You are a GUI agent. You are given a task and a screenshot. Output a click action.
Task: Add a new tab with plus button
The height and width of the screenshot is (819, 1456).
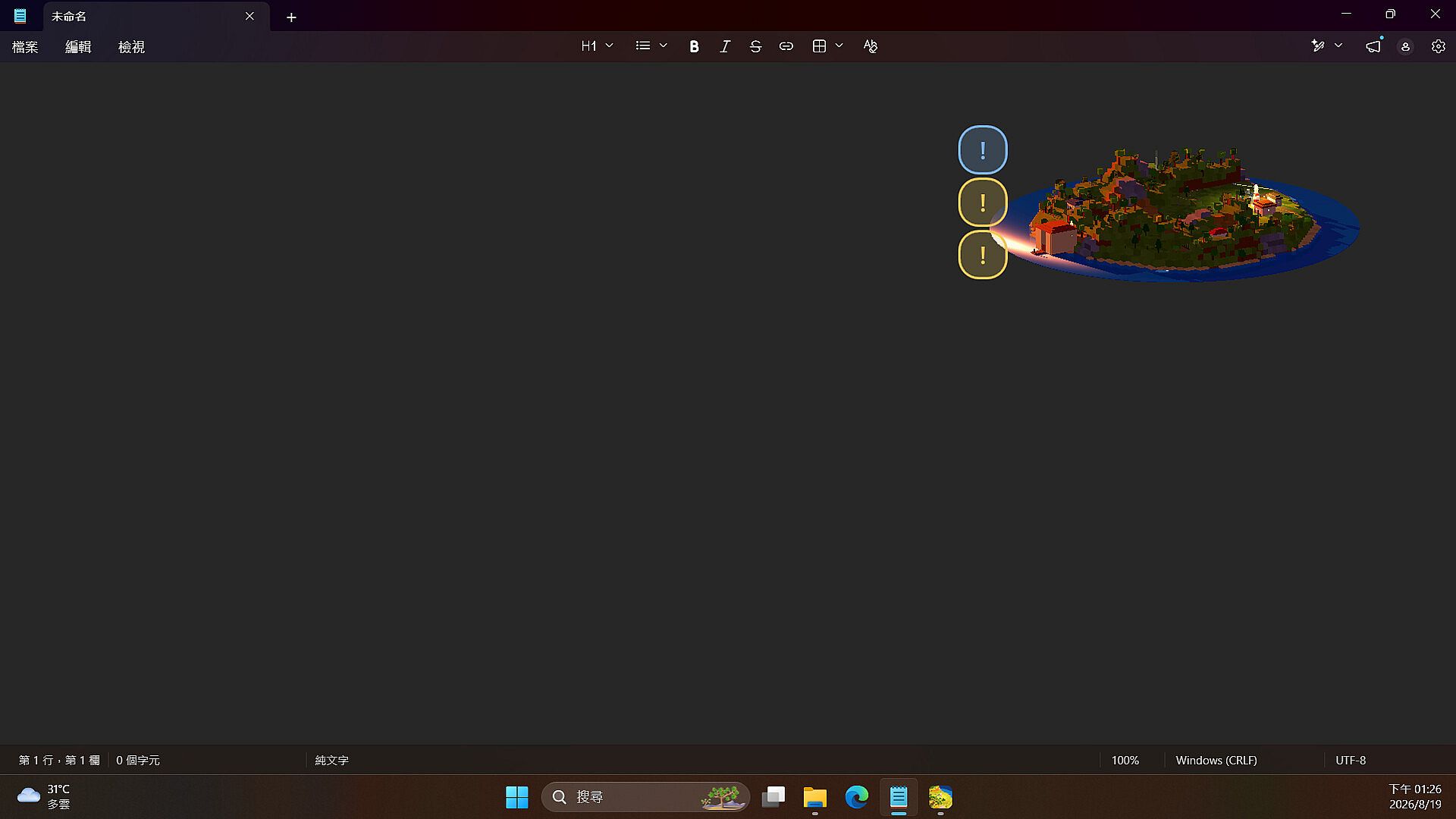click(x=291, y=17)
